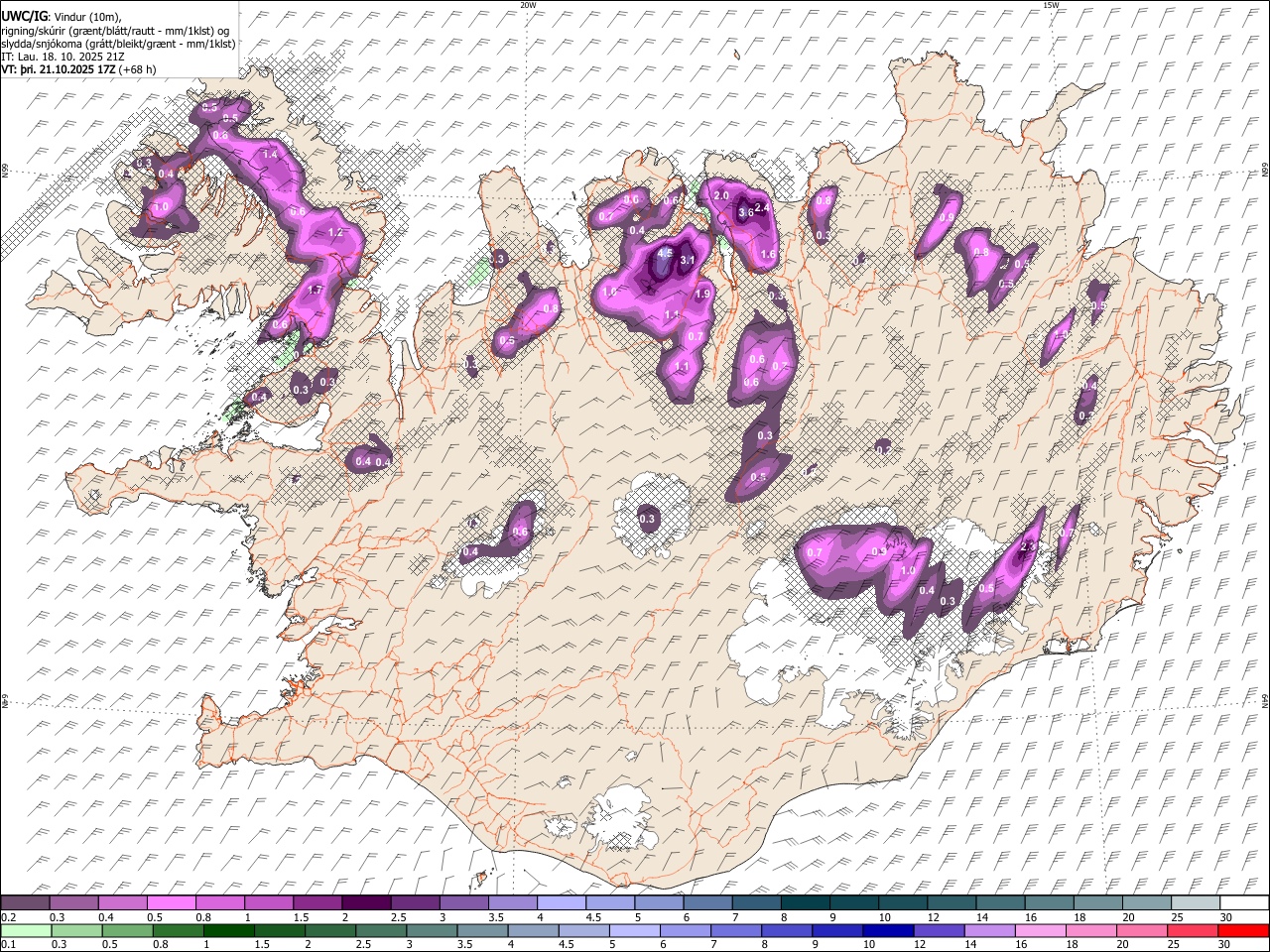Click the 'UWC/IG: Vindur (10m)' title text

tap(61, 15)
